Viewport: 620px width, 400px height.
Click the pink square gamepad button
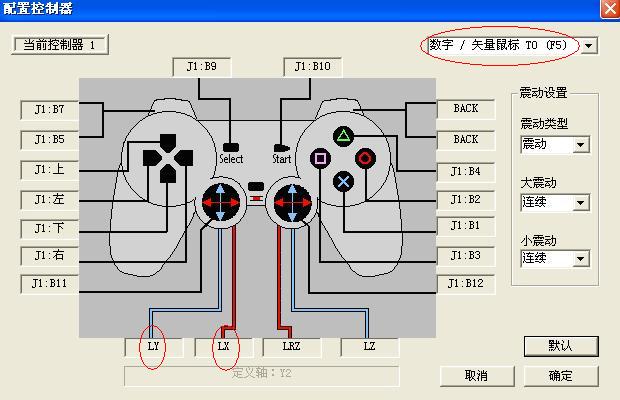point(320,158)
